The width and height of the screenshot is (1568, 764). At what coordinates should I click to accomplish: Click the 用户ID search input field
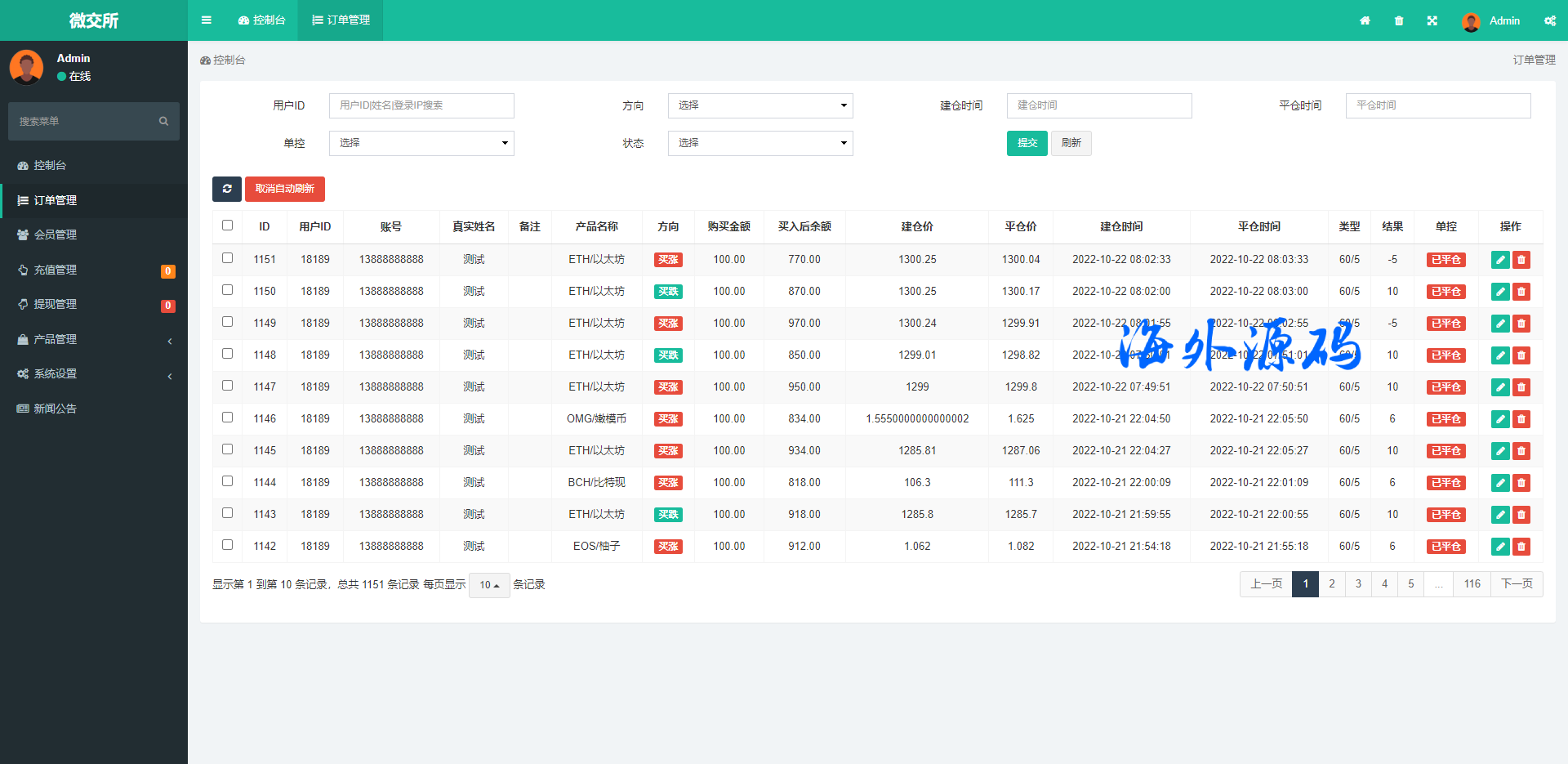coord(421,105)
